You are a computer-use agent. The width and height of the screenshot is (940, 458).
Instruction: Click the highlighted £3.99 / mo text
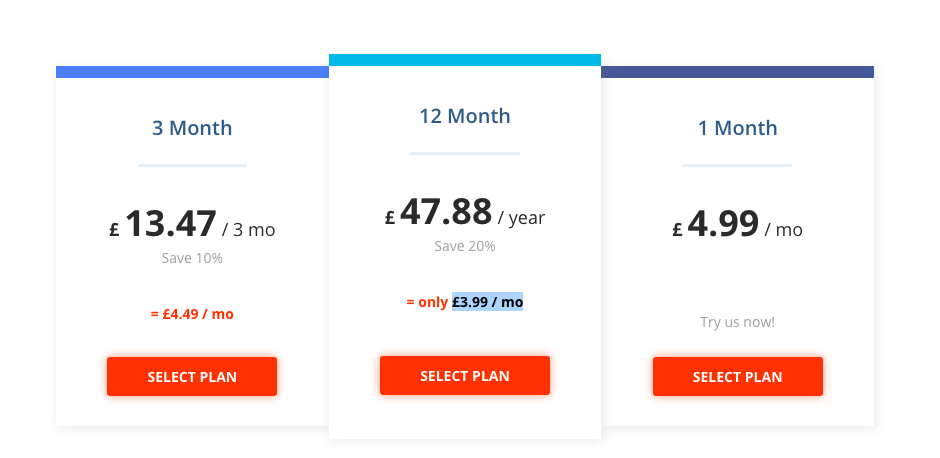[x=487, y=302]
